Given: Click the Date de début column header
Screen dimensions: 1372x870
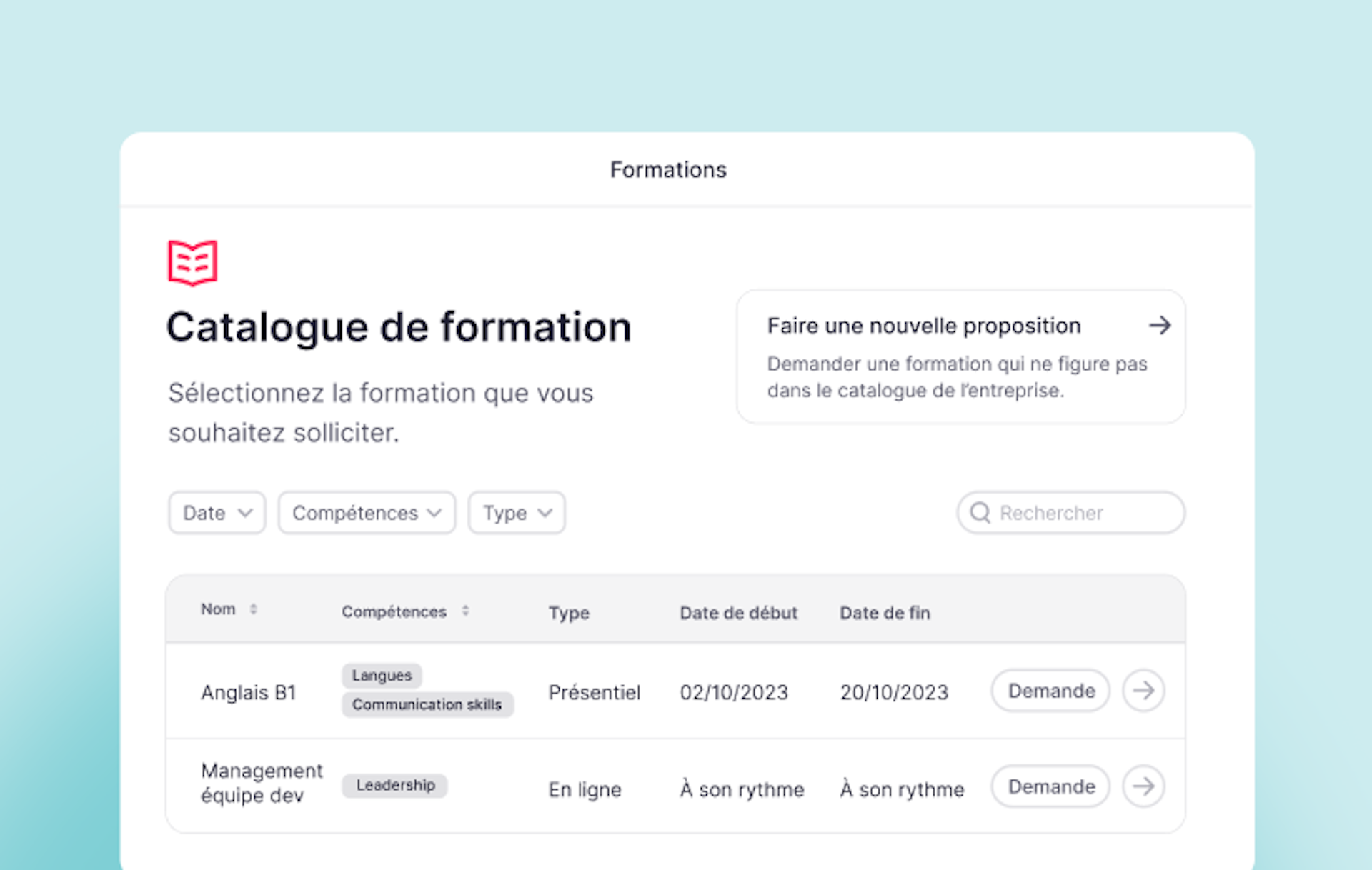Looking at the screenshot, I should [738, 613].
